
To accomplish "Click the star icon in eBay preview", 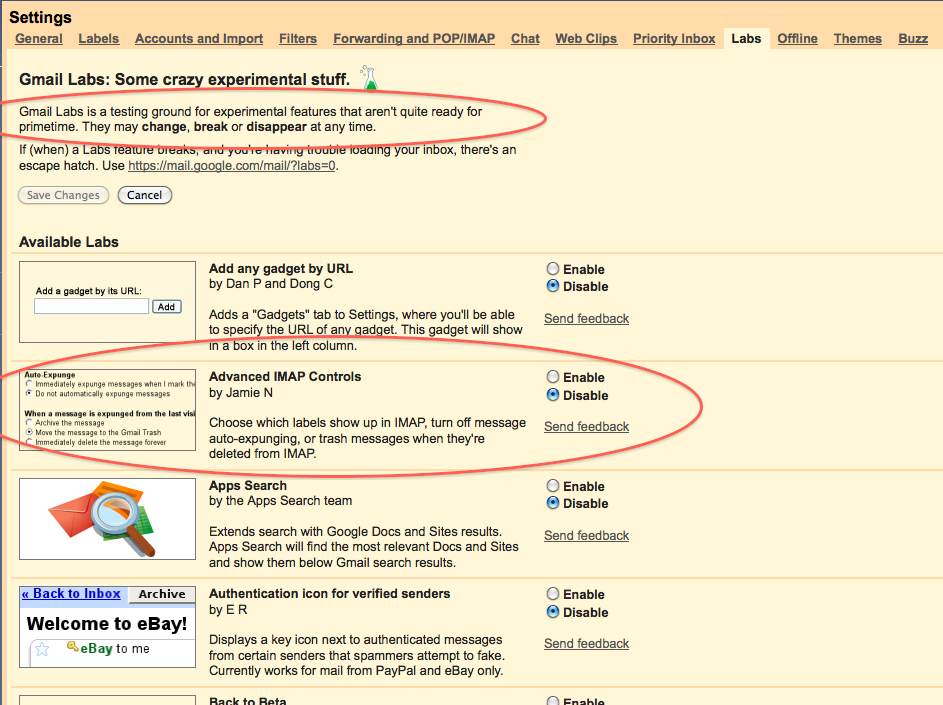I will 42,649.
